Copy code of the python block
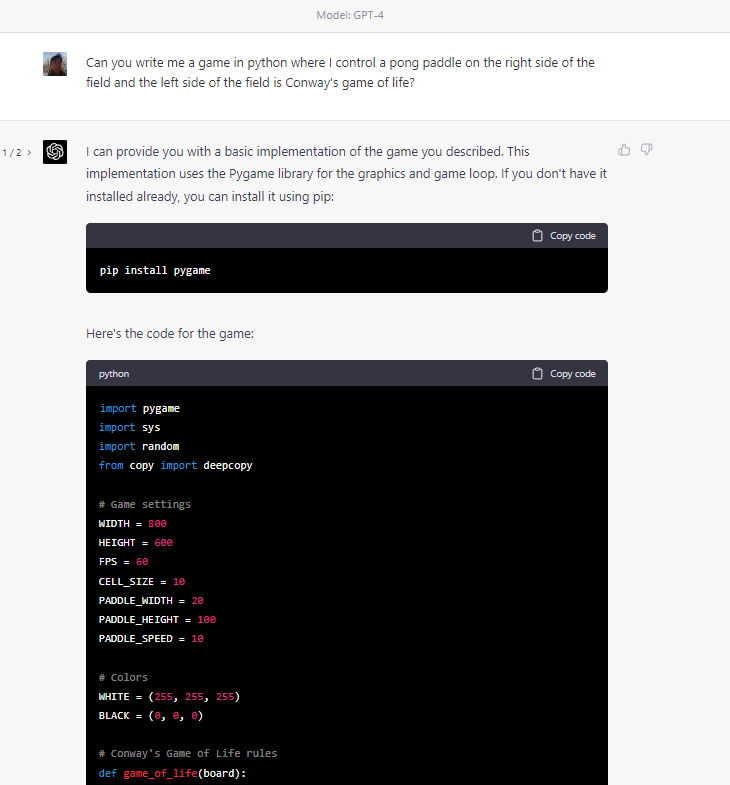Screen dimensions: 730x785 [x=564, y=374]
